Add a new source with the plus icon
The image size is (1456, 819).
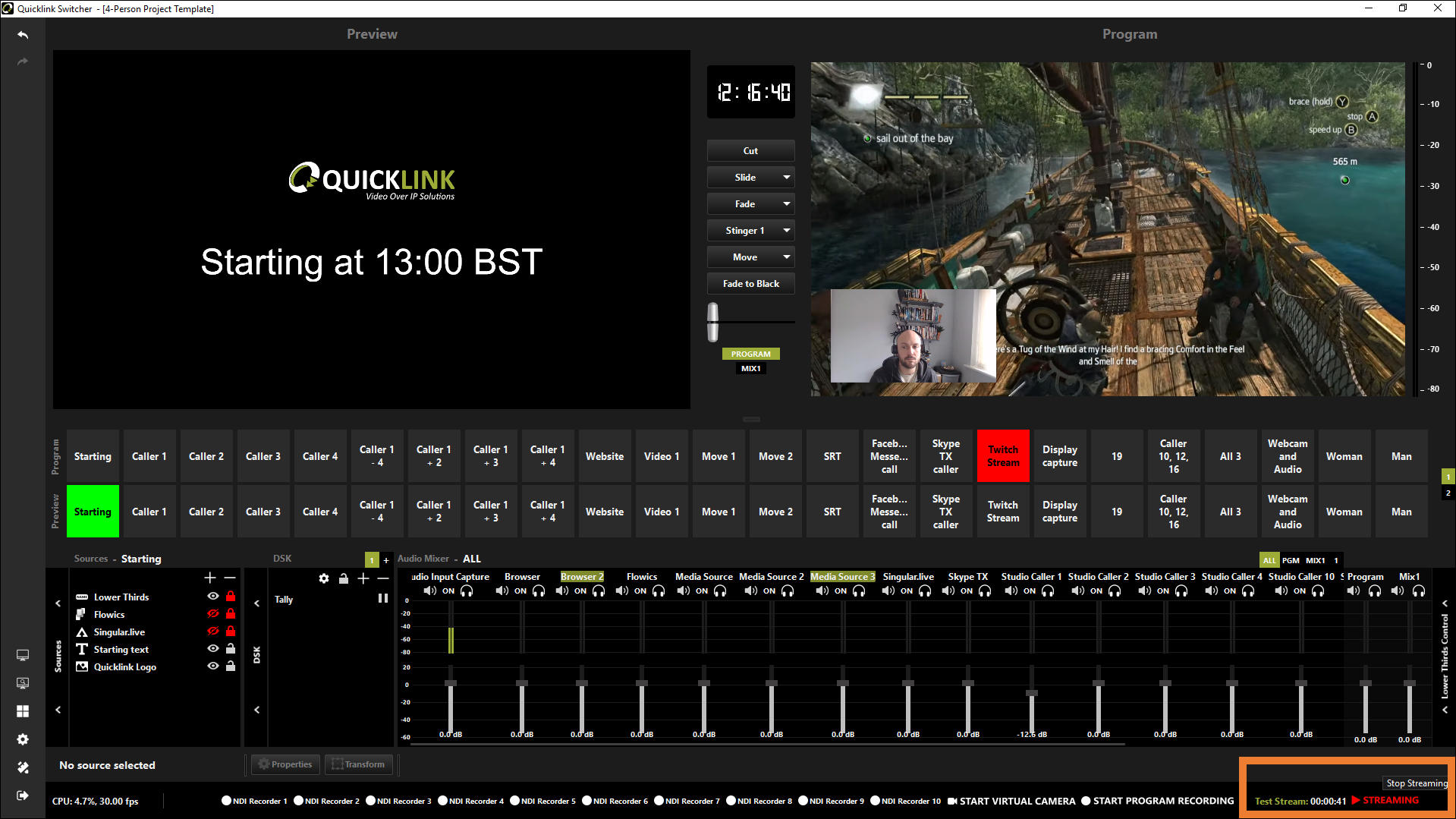click(x=210, y=578)
